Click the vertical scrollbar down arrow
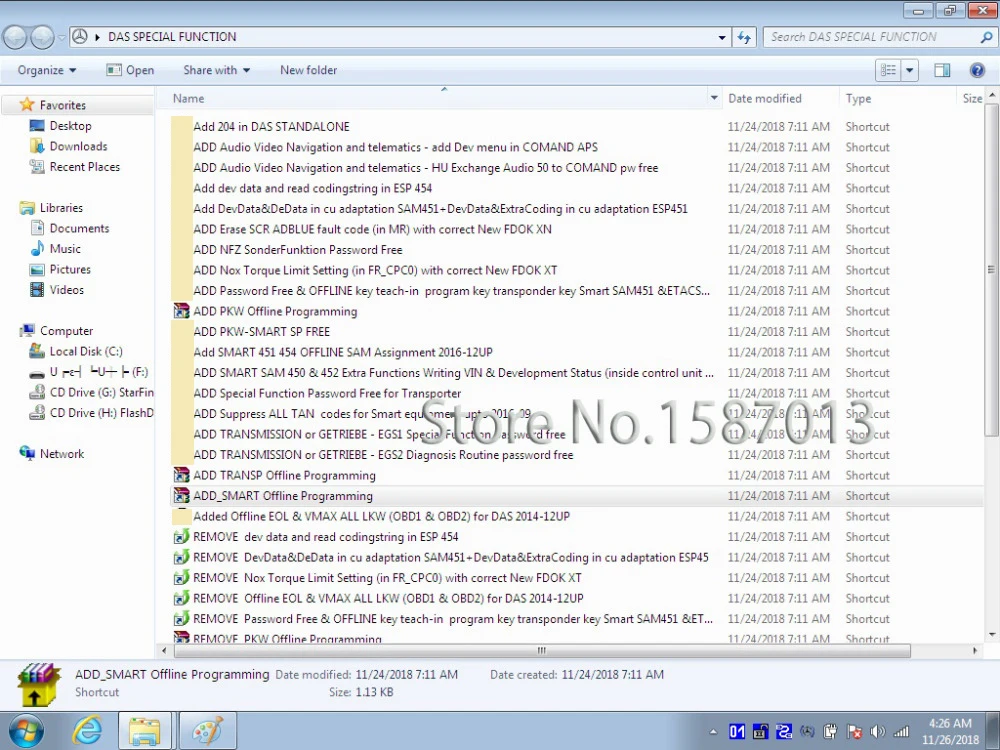The width and height of the screenshot is (1000, 750). pos(992,635)
